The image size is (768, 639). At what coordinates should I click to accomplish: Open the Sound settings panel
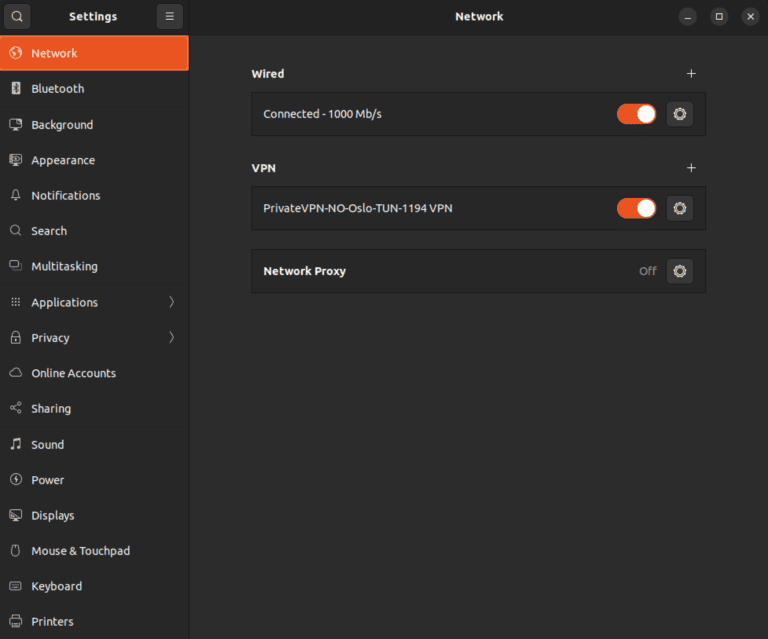pyautogui.click(x=47, y=445)
